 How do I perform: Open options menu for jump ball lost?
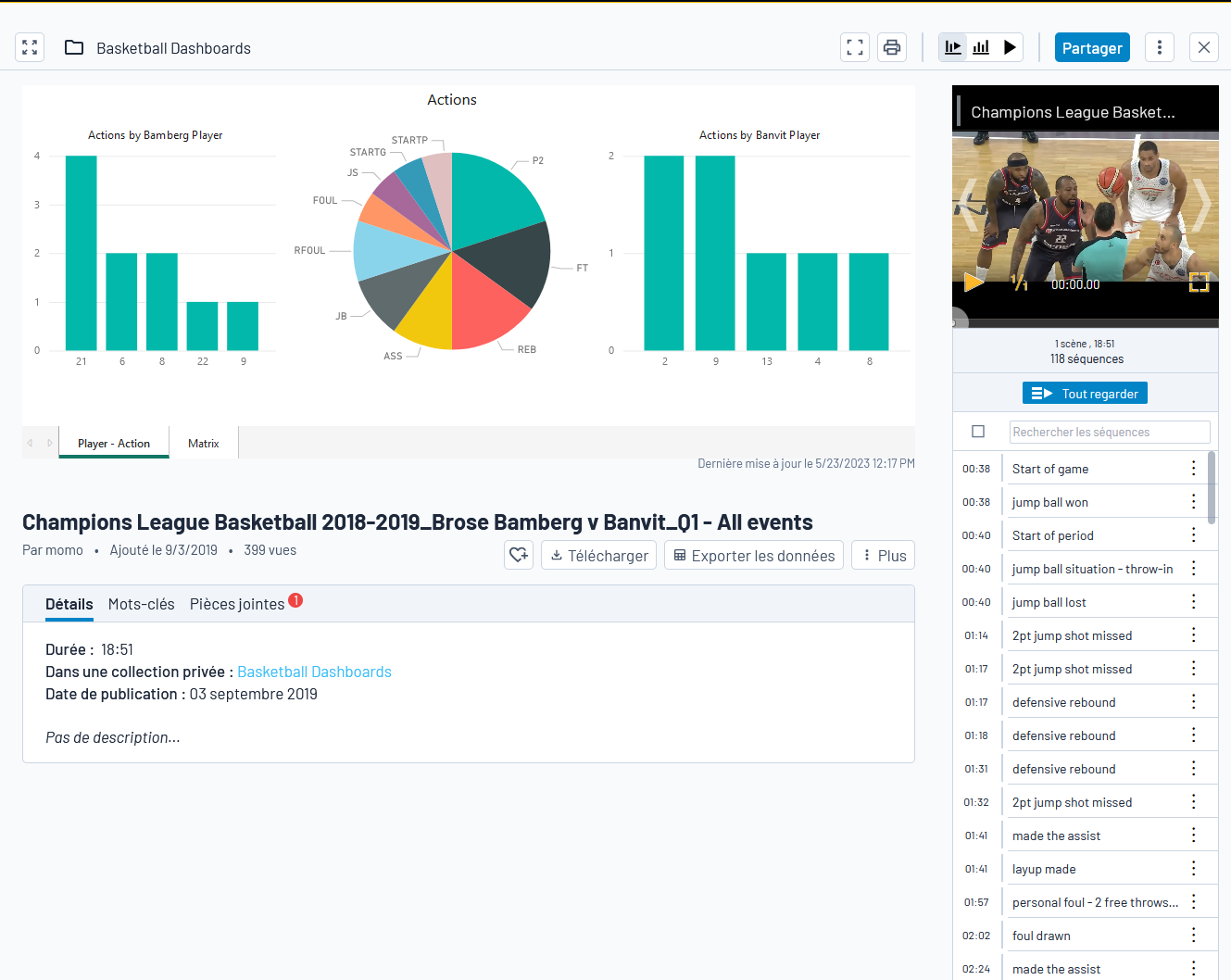point(1194,602)
